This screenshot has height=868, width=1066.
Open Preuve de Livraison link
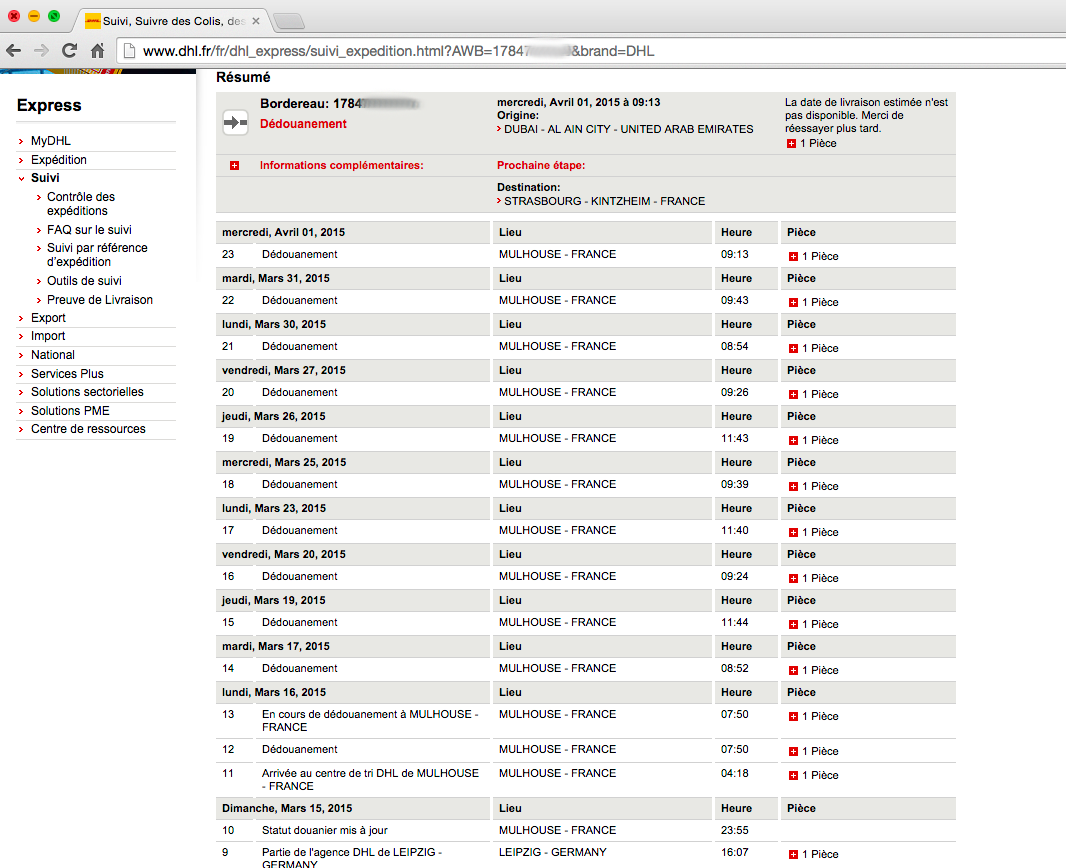click(99, 300)
